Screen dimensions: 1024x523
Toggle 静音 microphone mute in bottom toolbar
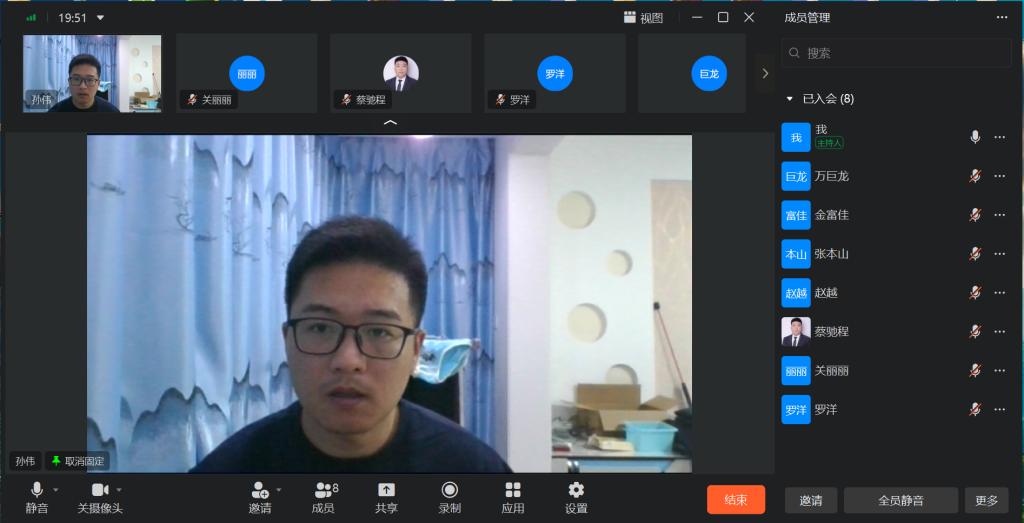point(37,490)
